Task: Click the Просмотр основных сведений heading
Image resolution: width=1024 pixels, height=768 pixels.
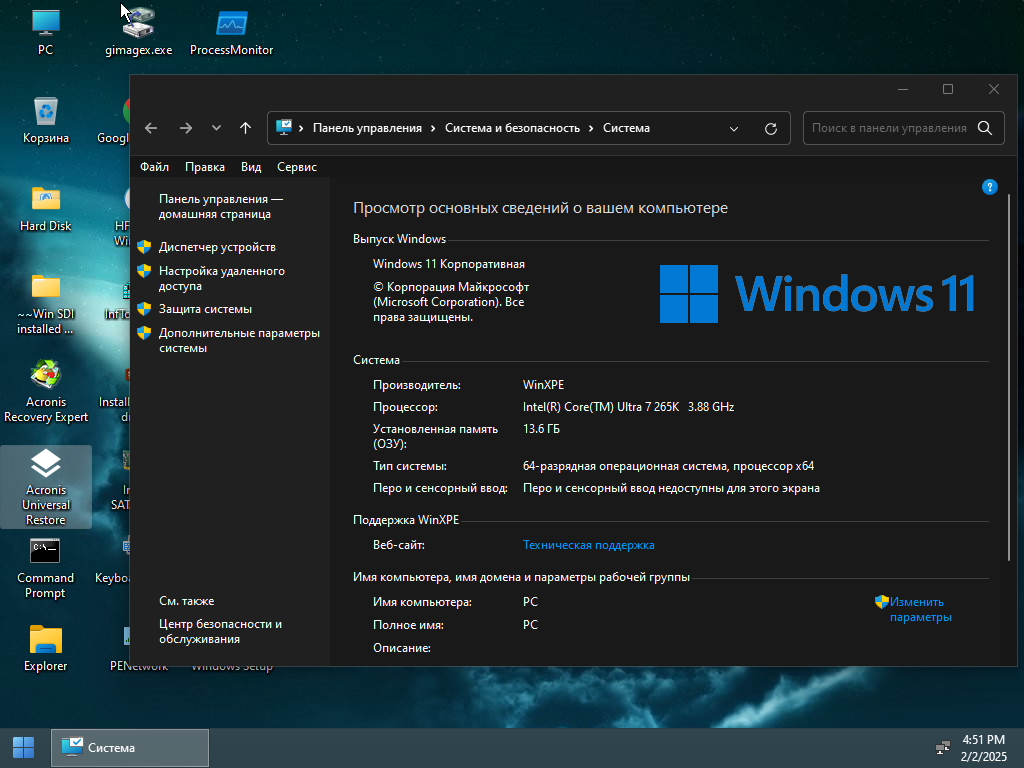Action: coord(540,208)
